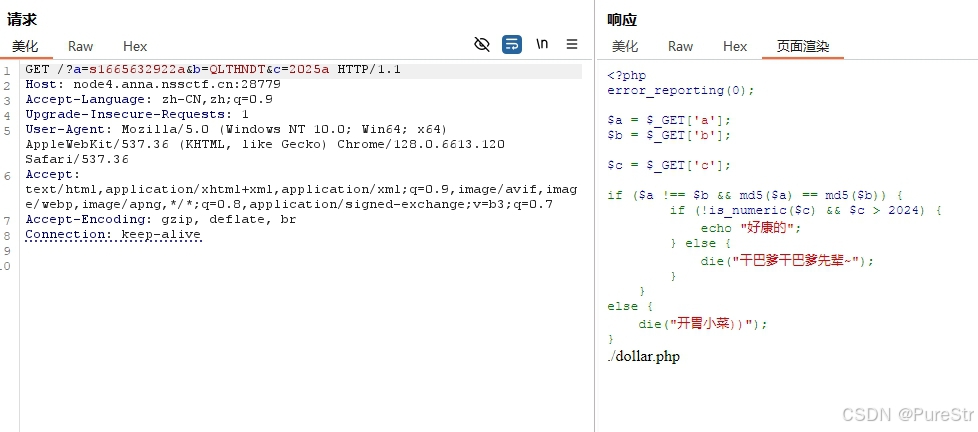Click the GET request line in editor
The width and height of the screenshot is (978, 432).
pos(213,69)
